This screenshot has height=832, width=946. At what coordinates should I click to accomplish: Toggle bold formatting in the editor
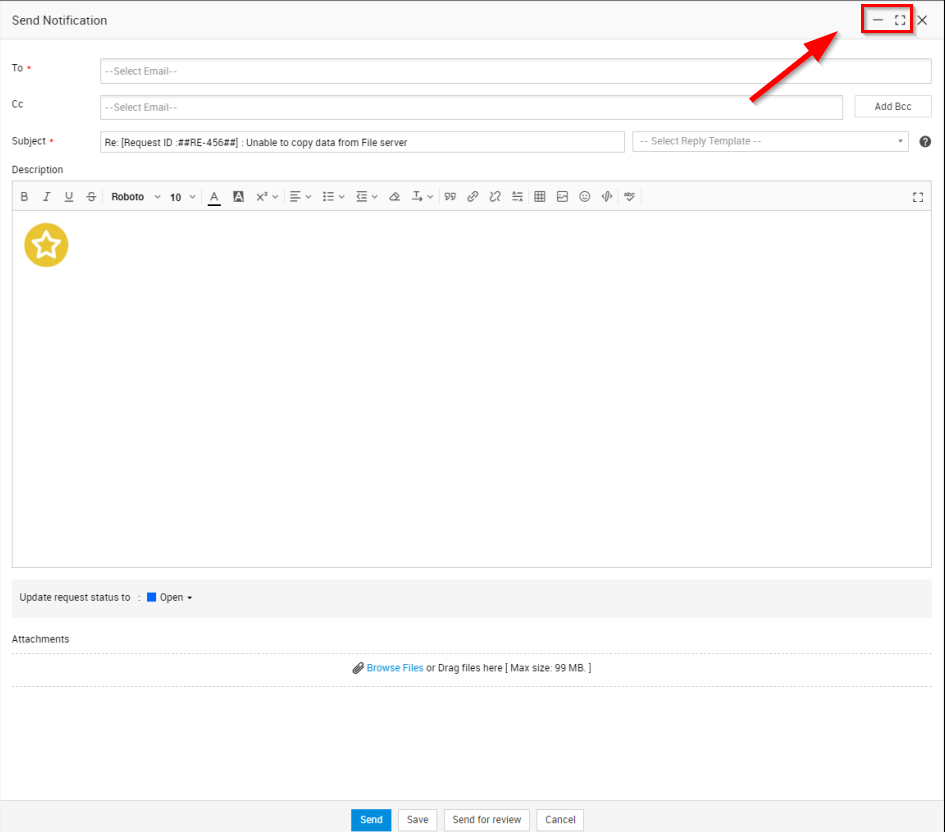click(24, 196)
